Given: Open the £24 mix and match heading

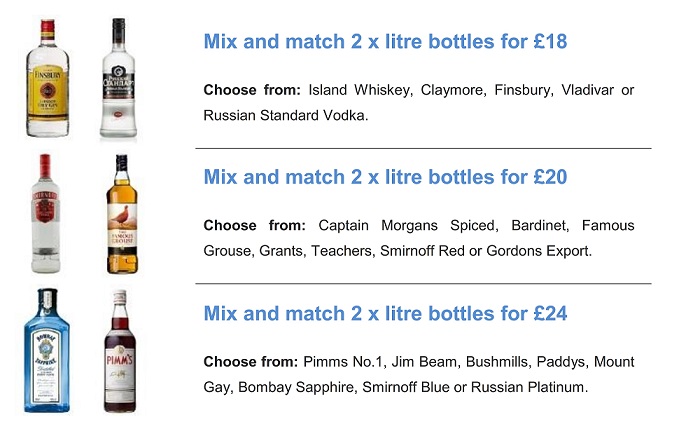Looking at the screenshot, I should click(385, 313).
